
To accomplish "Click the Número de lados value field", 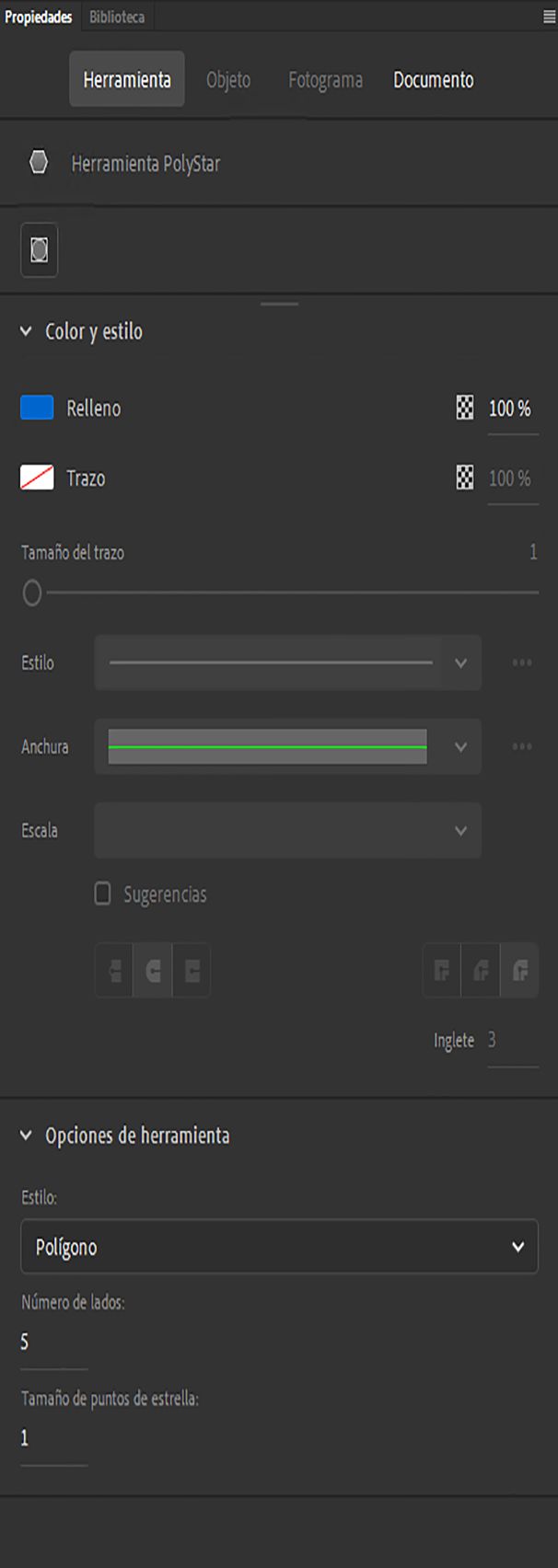I will [x=53, y=1343].
